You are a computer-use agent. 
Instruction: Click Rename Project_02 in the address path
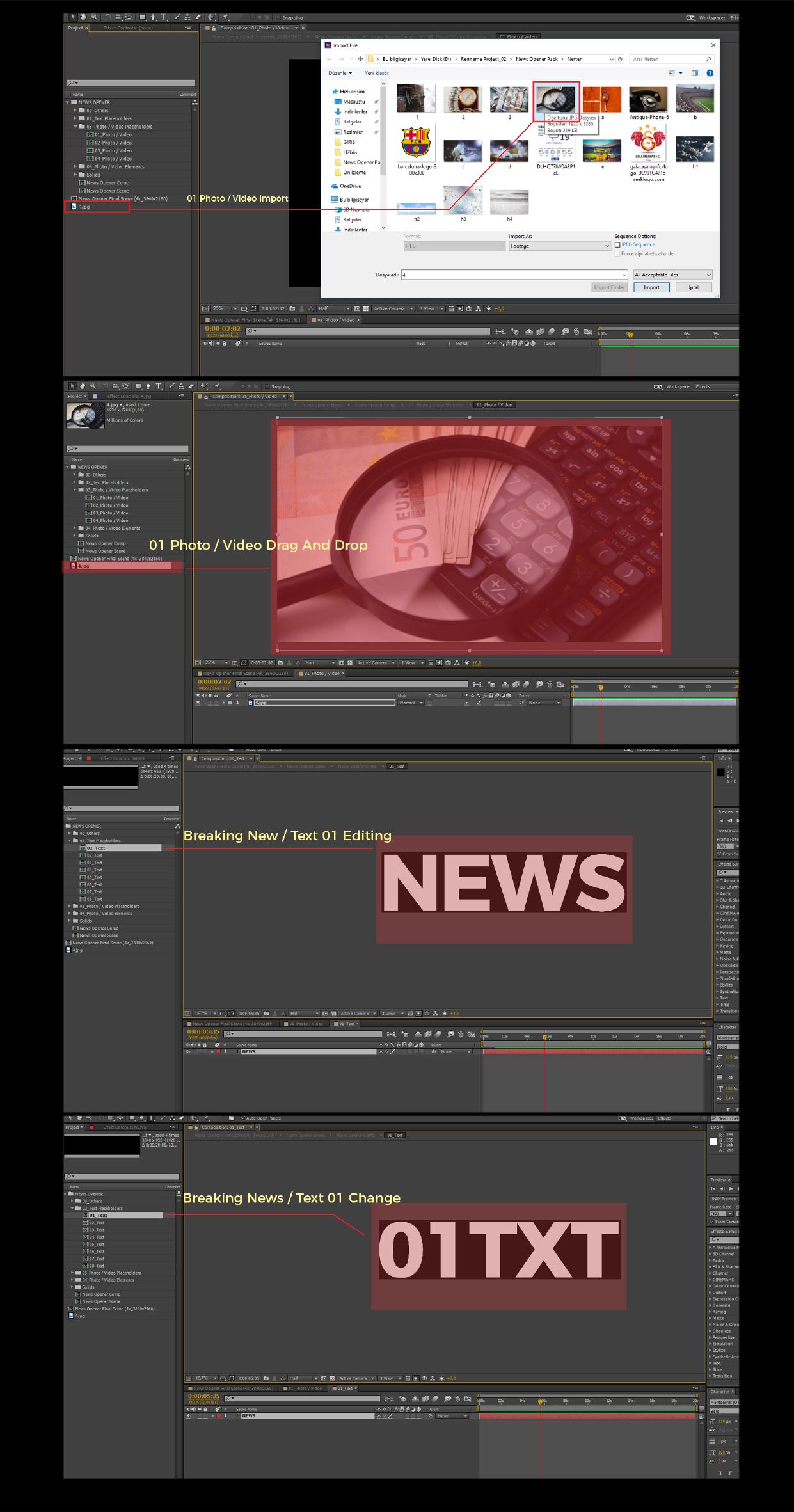click(483, 59)
